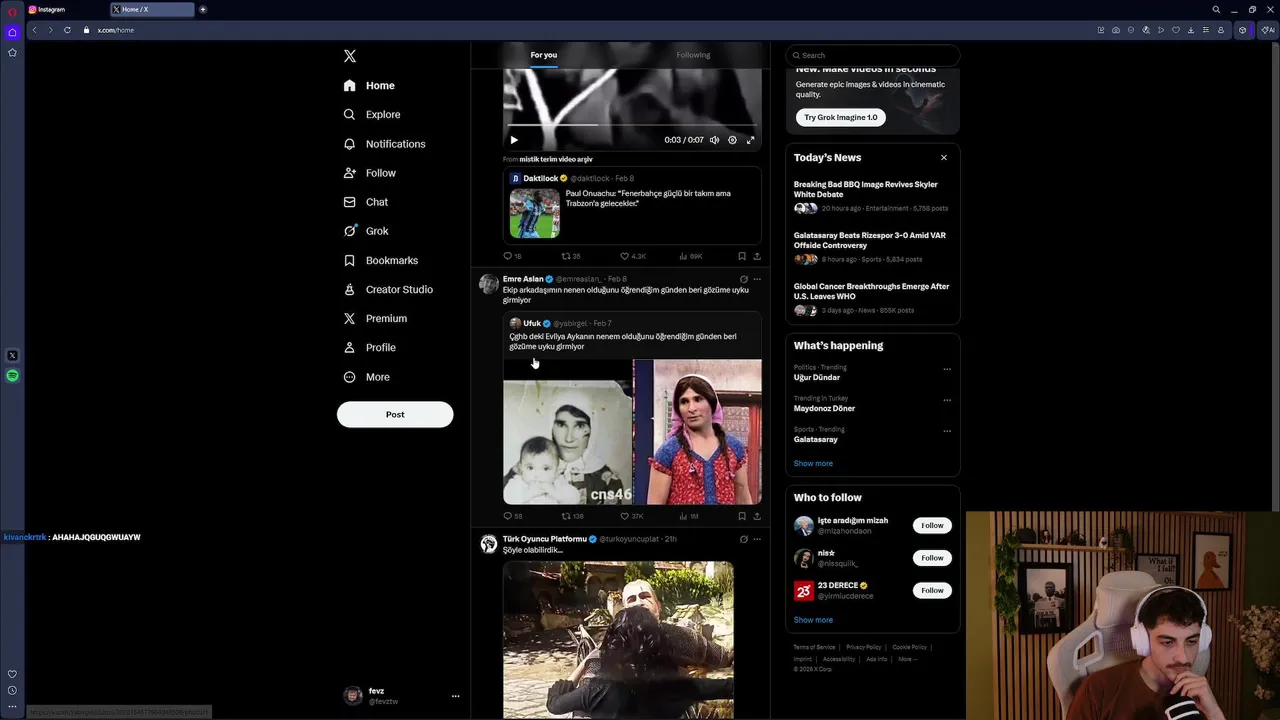Open the photo of woman in headscarf

coord(697,432)
